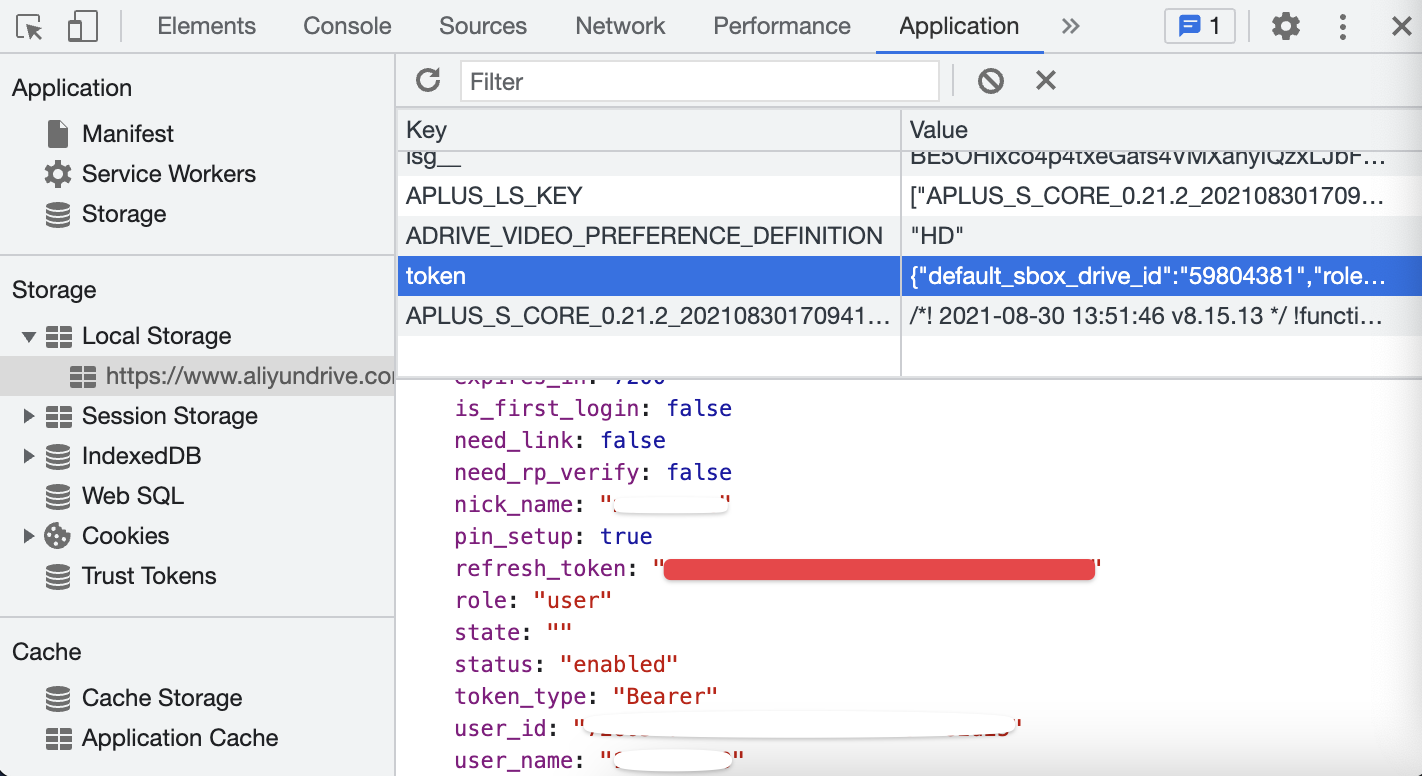
Task: Toggle inspect element mode
Action: pos(29,26)
